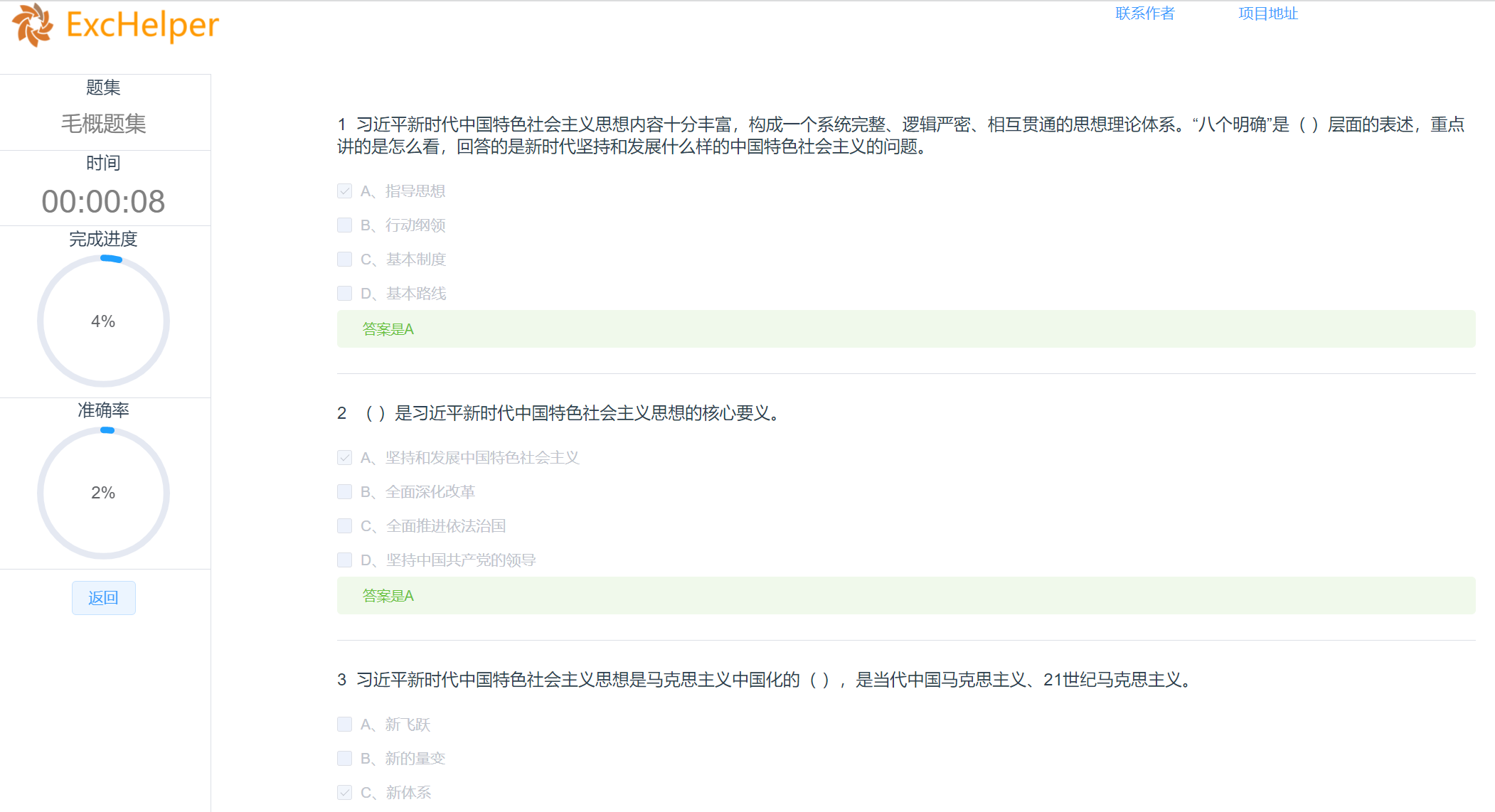Check option A 新飞跃 in question 3
1495x812 pixels.
345,725
